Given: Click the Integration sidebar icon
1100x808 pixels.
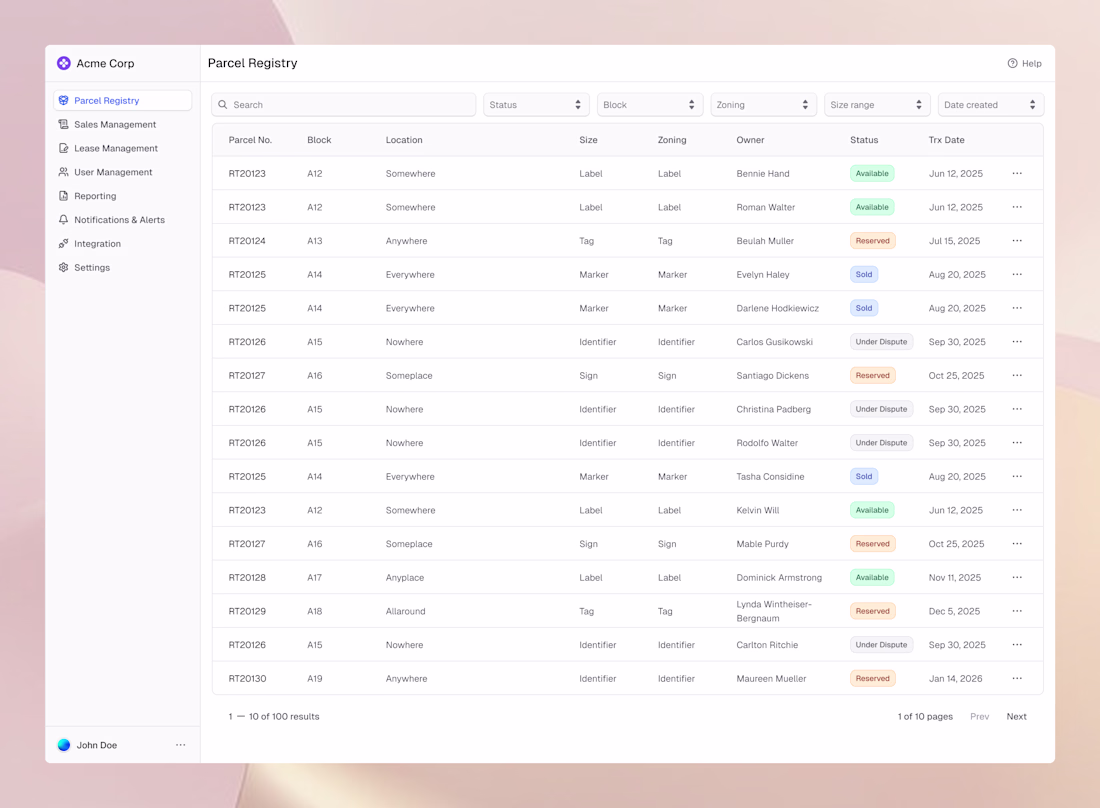Looking at the screenshot, I should (x=64, y=243).
